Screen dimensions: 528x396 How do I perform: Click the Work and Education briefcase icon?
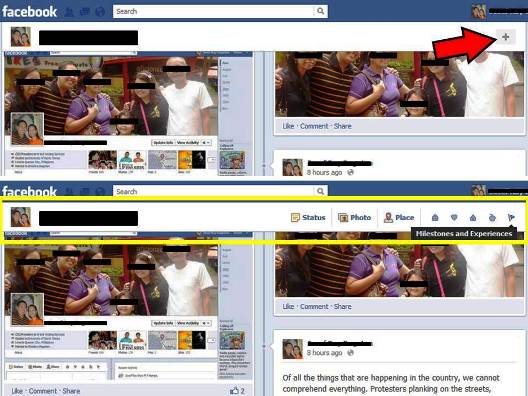tap(435, 218)
